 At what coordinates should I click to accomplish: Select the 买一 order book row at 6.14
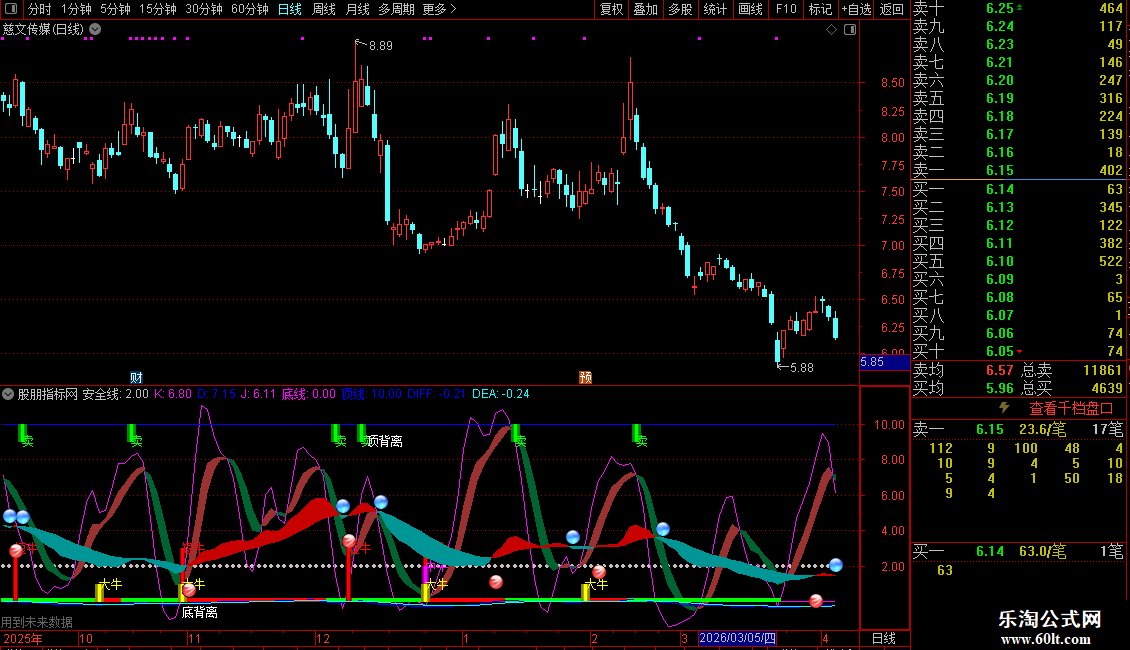pyautogui.click(x=1018, y=189)
